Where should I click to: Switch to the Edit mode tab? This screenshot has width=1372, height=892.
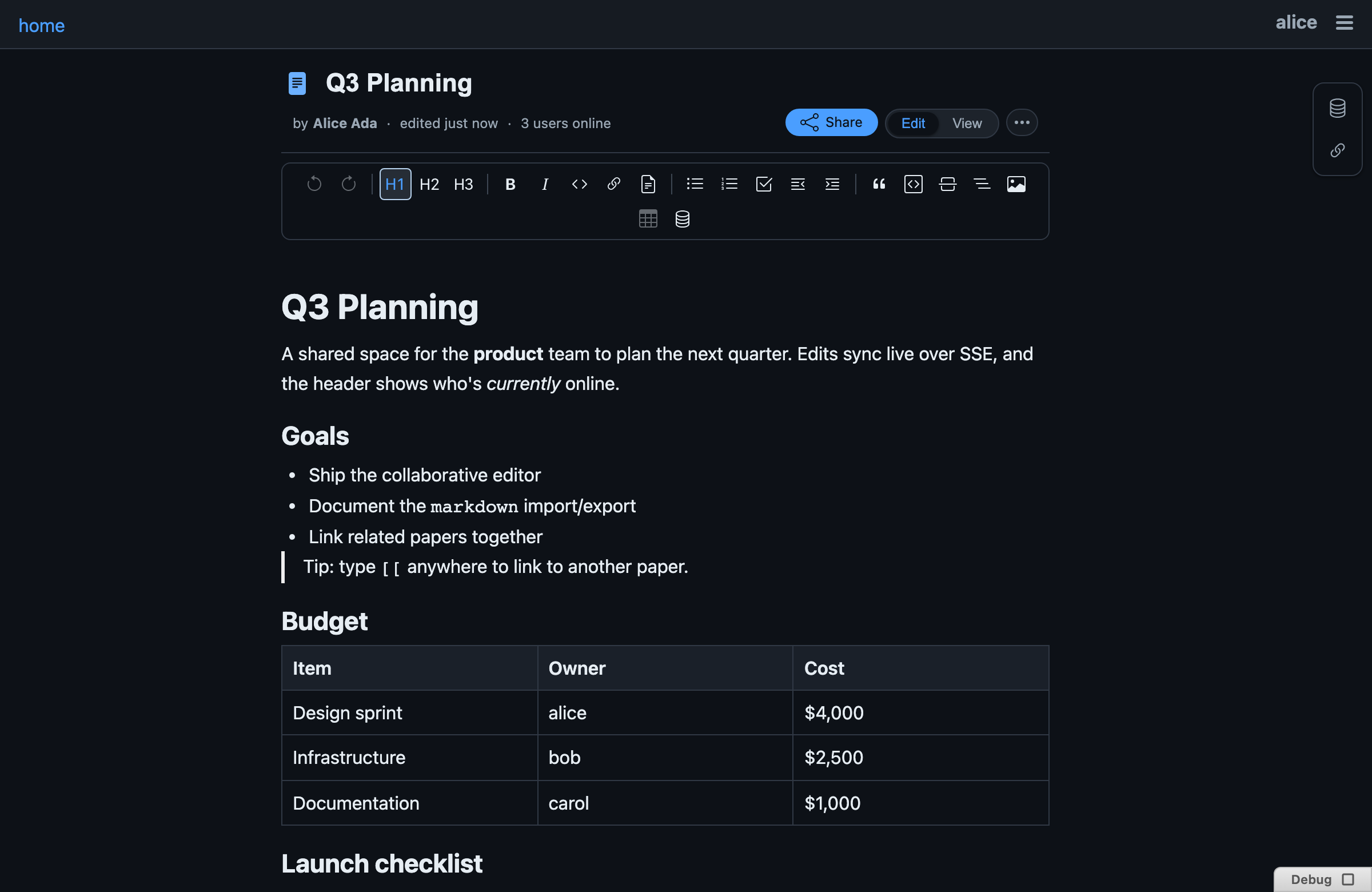[x=912, y=124]
